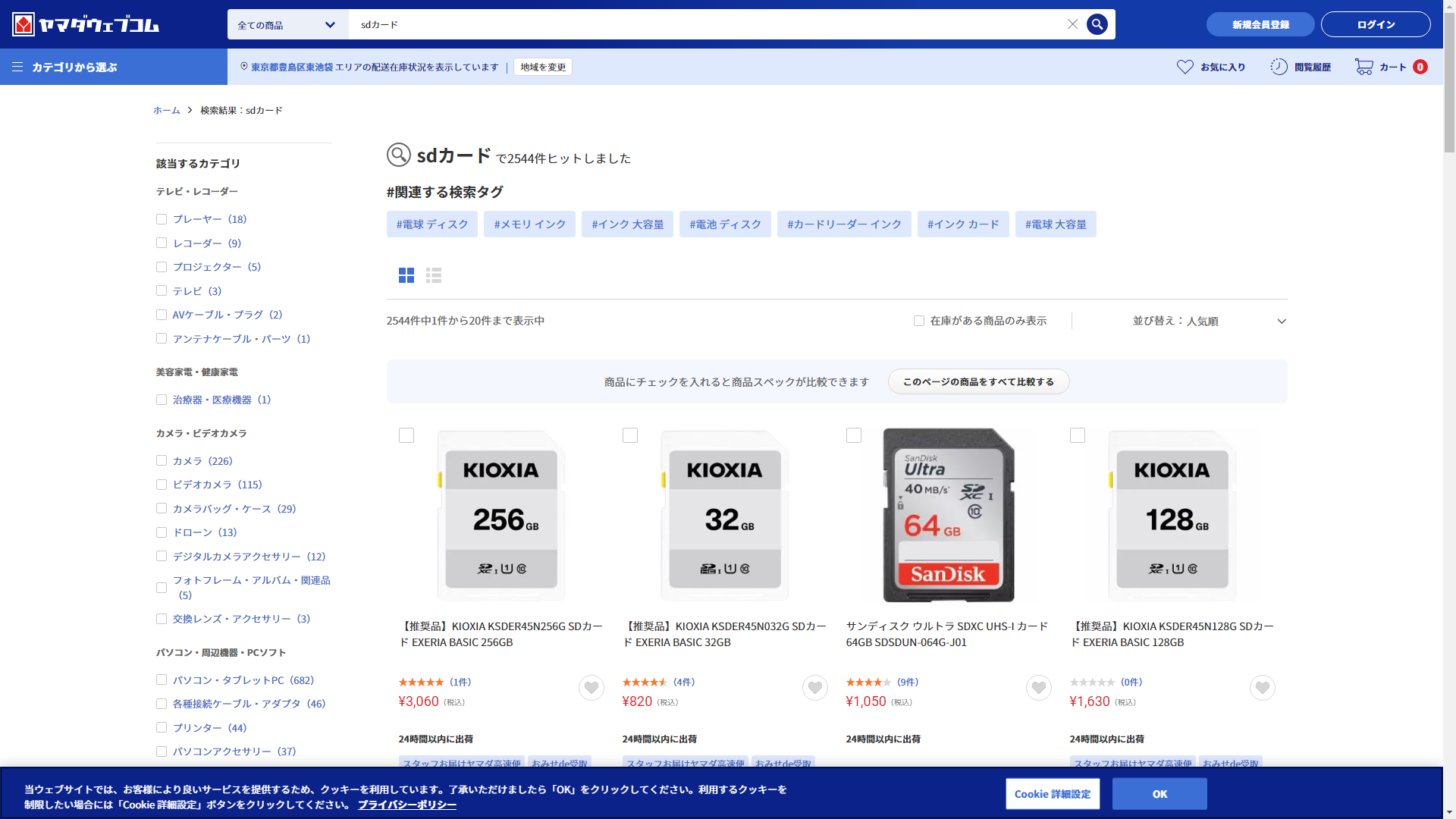Switch to list view layout icon
This screenshot has width=1456, height=819.
[434, 275]
